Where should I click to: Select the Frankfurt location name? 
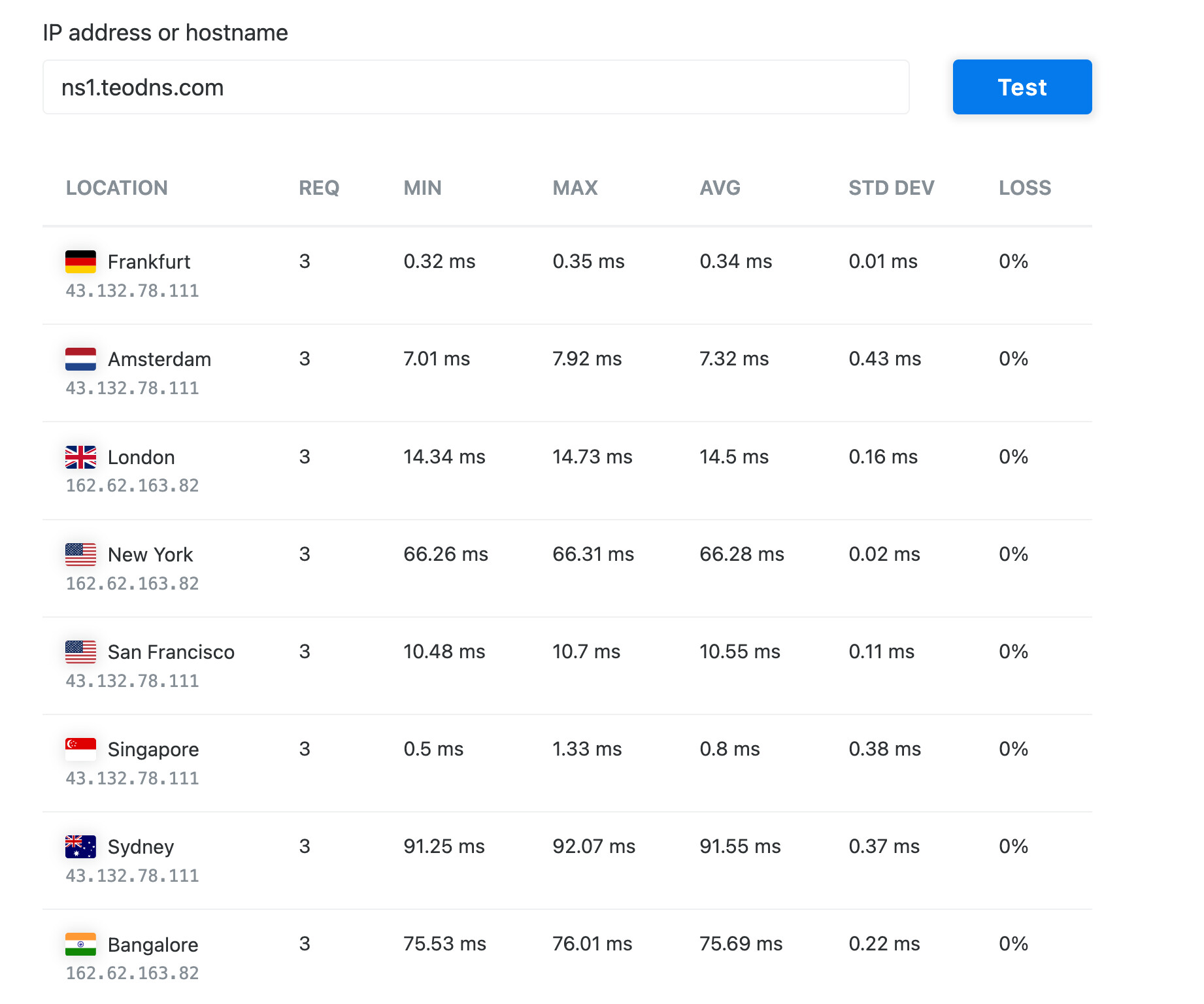click(149, 261)
